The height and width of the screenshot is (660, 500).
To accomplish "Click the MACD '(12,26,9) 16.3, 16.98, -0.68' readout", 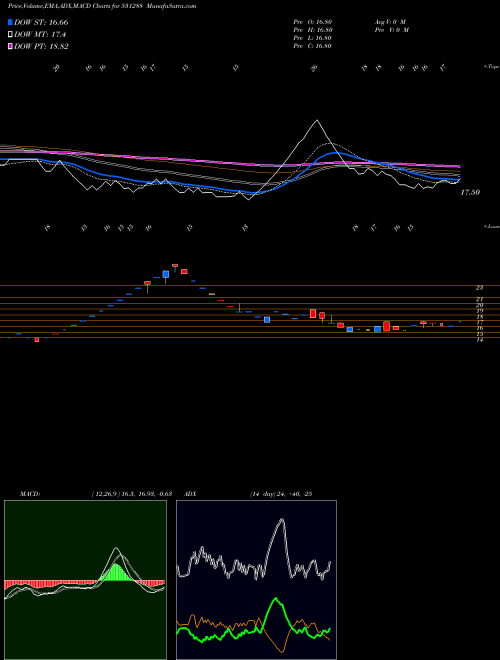I will tap(132, 494).
